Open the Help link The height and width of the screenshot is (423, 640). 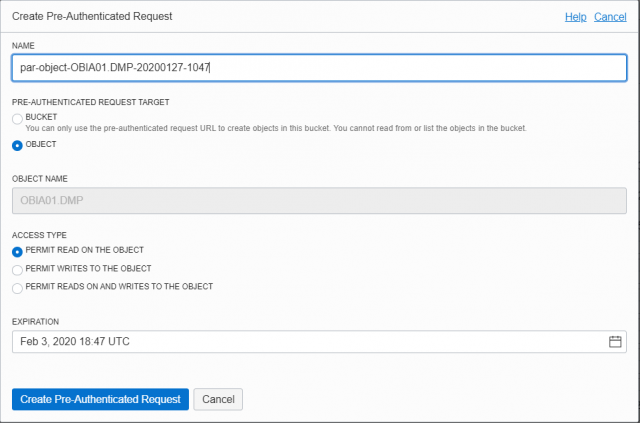576,17
